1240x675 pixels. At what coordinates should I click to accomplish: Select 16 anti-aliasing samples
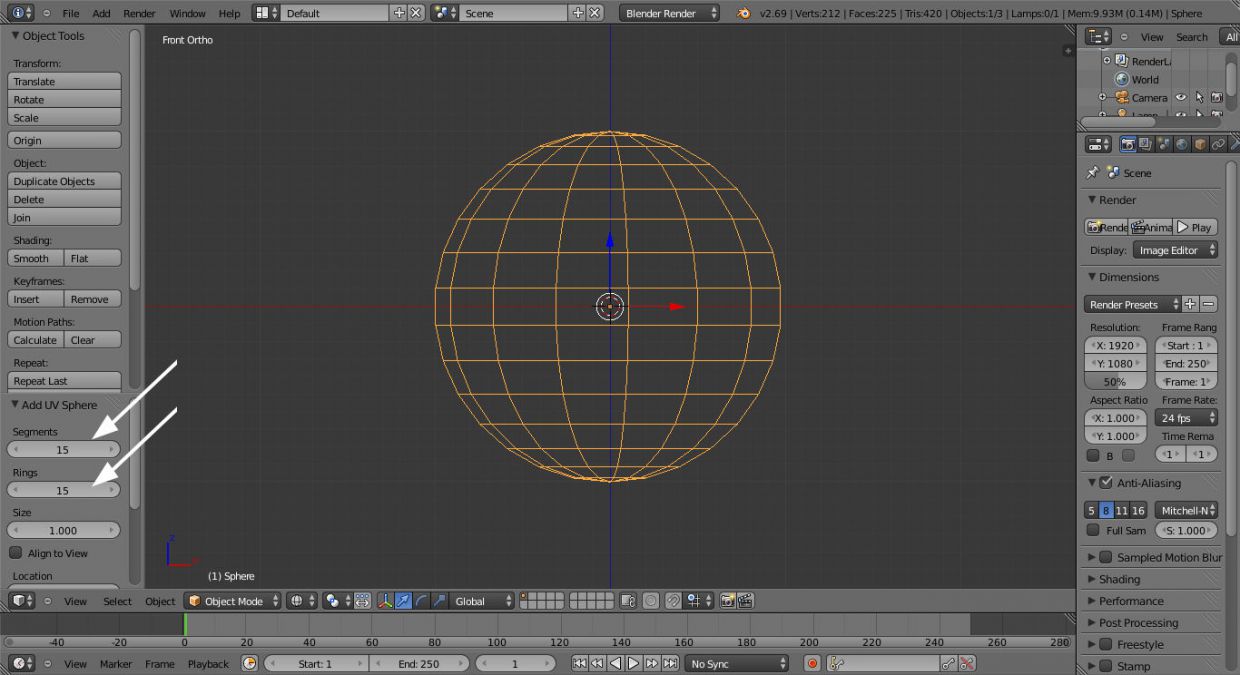(x=1138, y=510)
